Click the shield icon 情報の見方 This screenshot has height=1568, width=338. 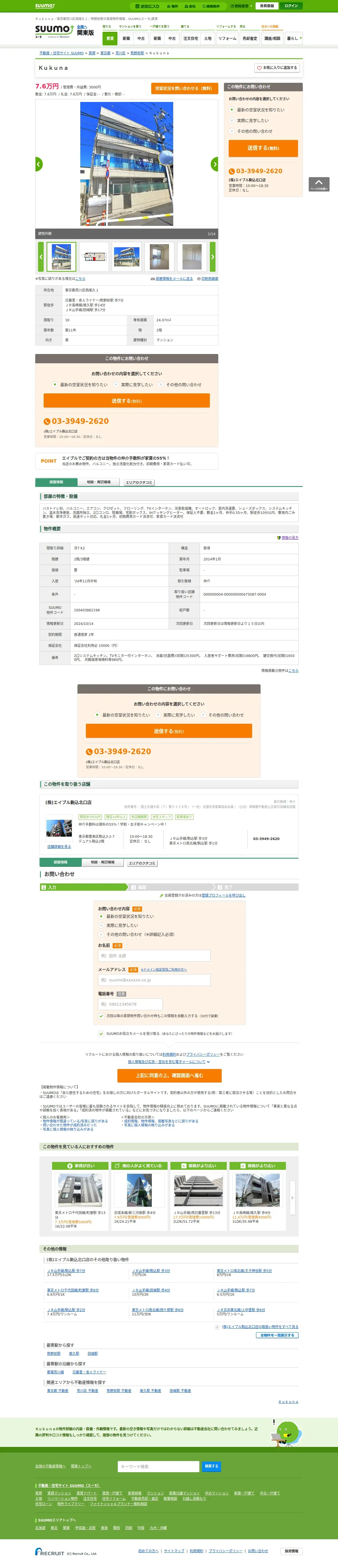288,538
